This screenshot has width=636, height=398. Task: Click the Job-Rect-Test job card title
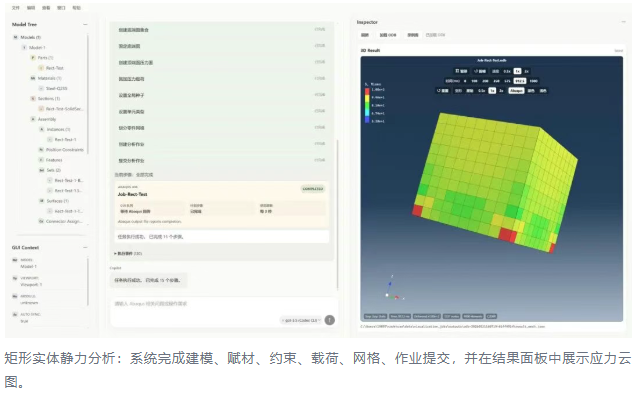click(x=133, y=194)
